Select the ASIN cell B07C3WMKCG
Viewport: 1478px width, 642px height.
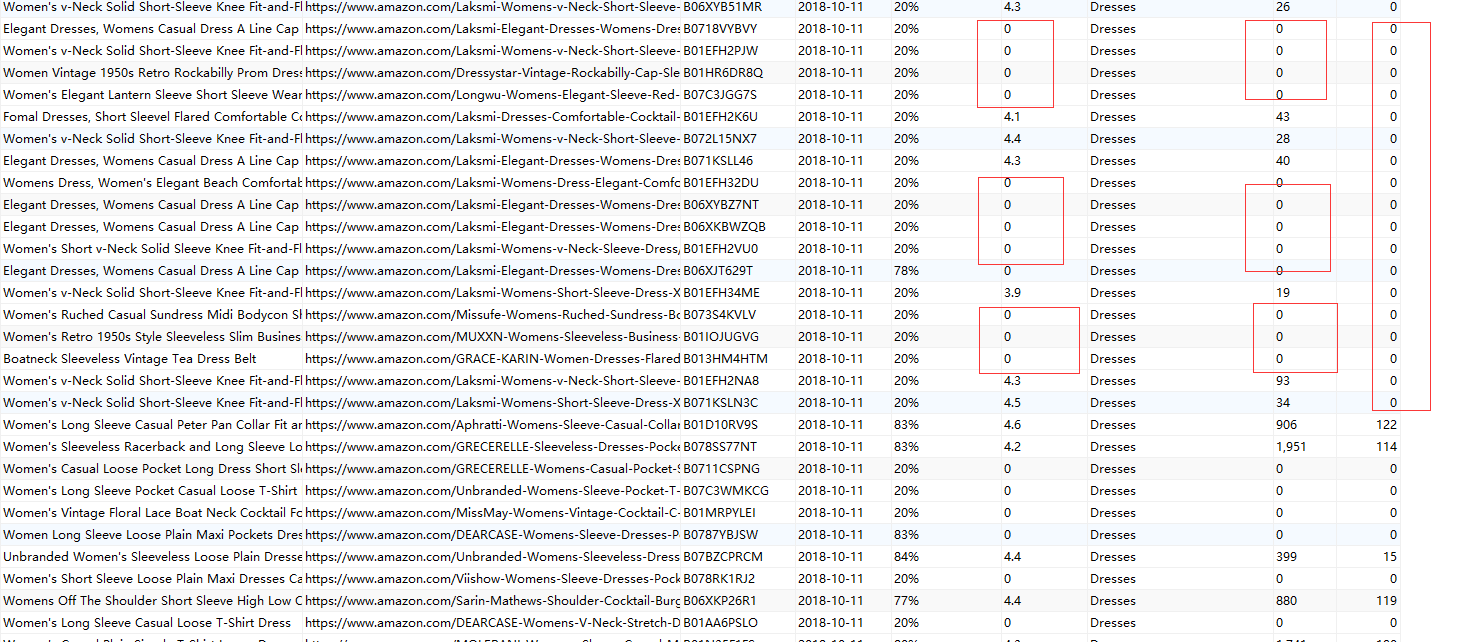pyautogui.click(x=726, y=490)
